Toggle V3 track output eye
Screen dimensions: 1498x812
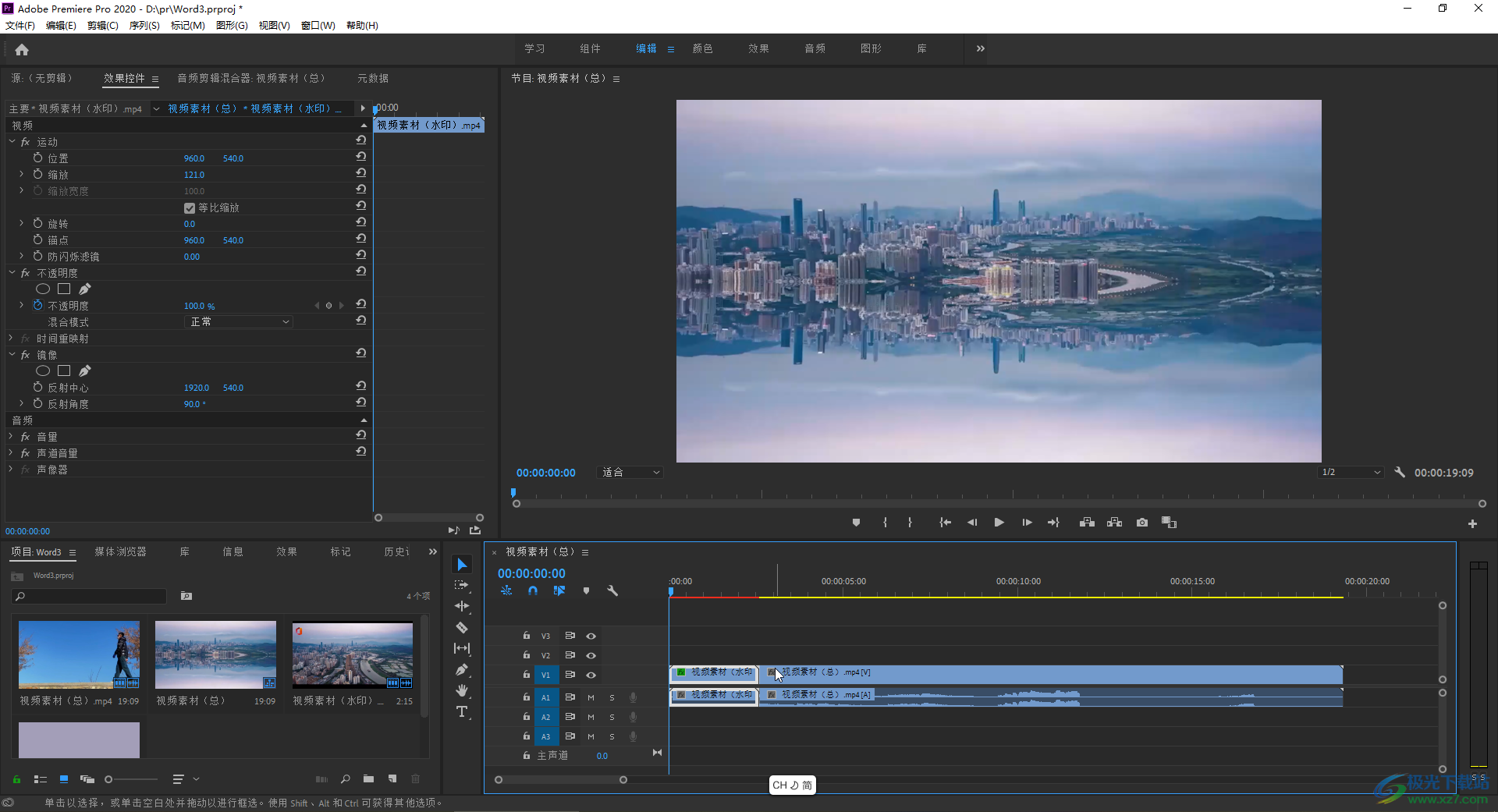[x=591, y=636]
